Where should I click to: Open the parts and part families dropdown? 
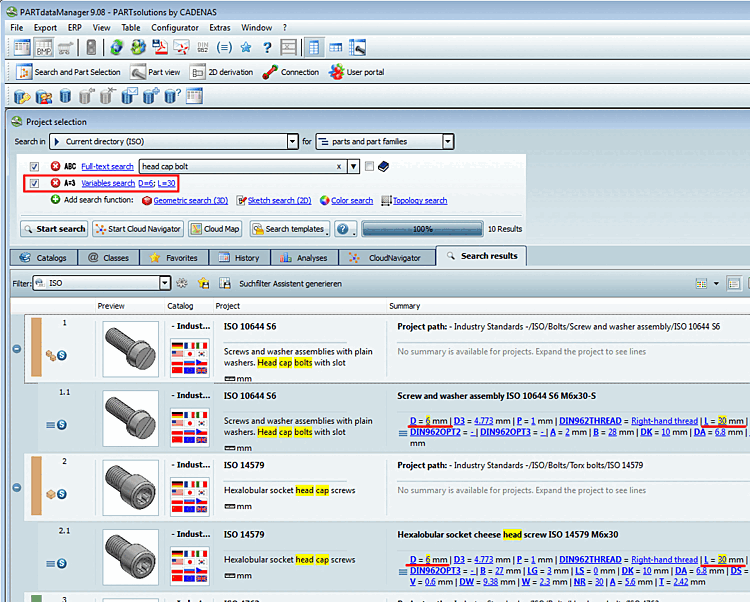447,142
